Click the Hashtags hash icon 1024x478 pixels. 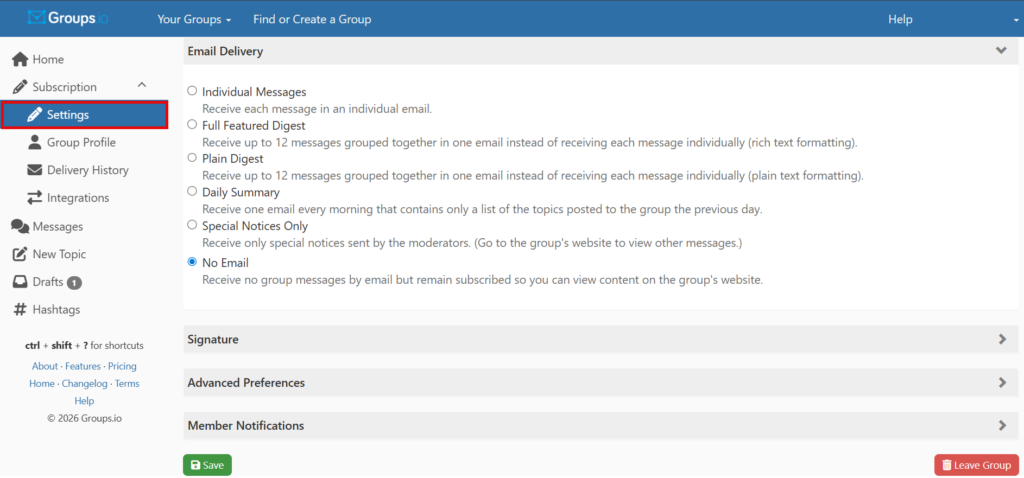20,310
